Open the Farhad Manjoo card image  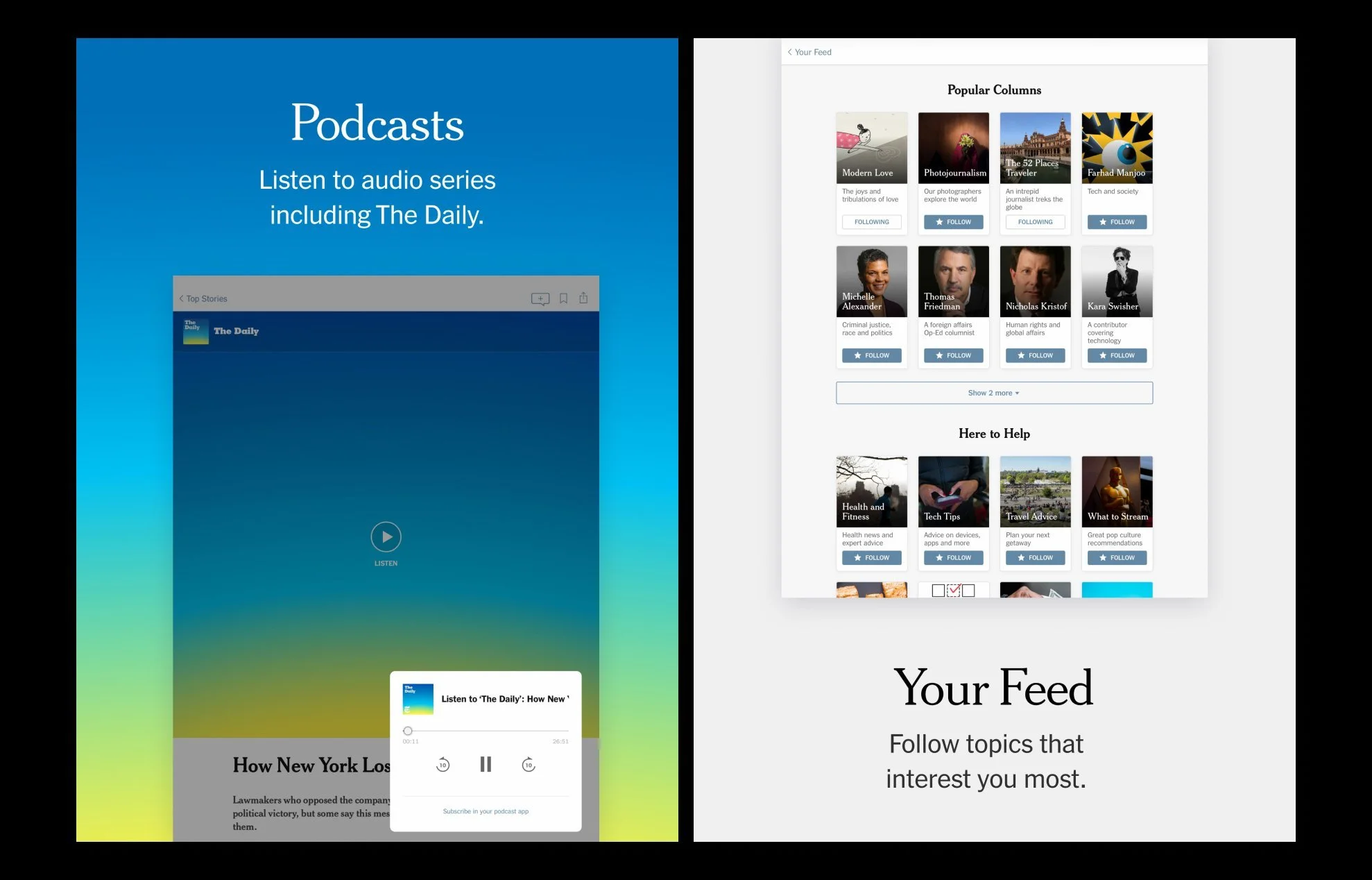1117,148
